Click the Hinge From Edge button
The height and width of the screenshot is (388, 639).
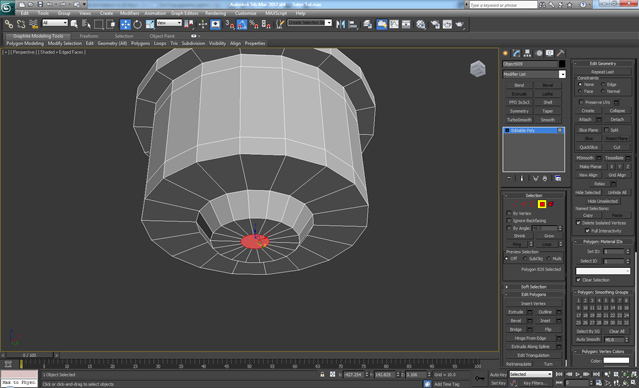point(530,338)
